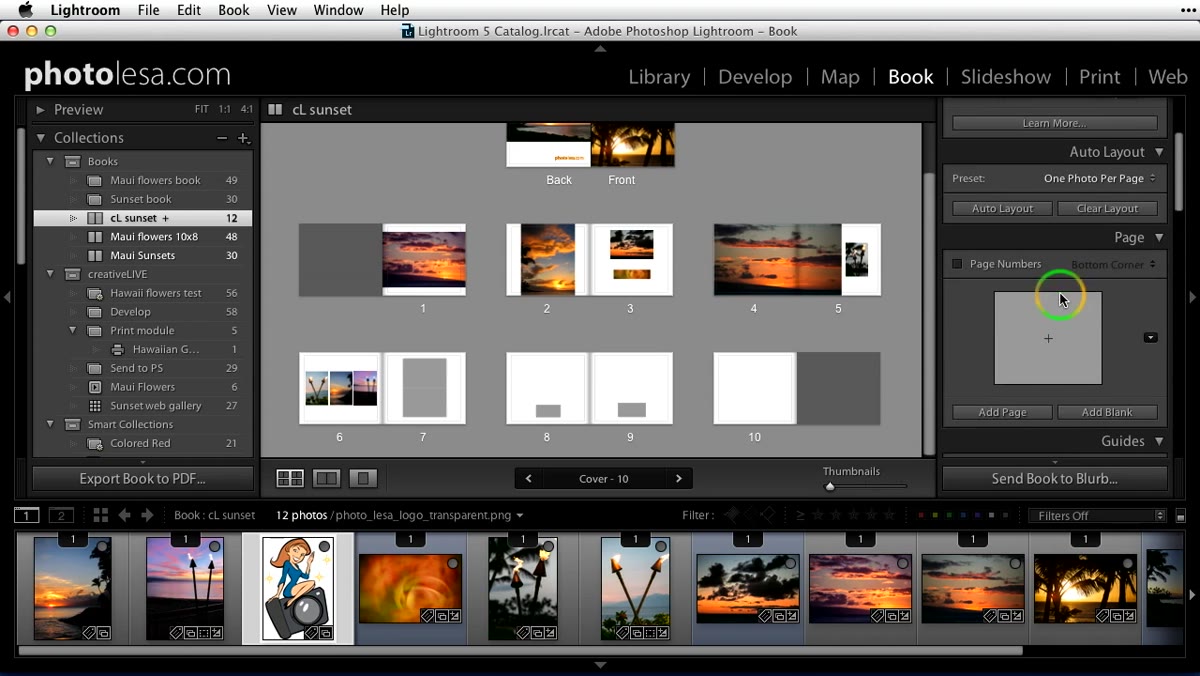Click the Add Blank button
The image size is (1200, 676).
pyautogui.click(x=1107, y=412)
